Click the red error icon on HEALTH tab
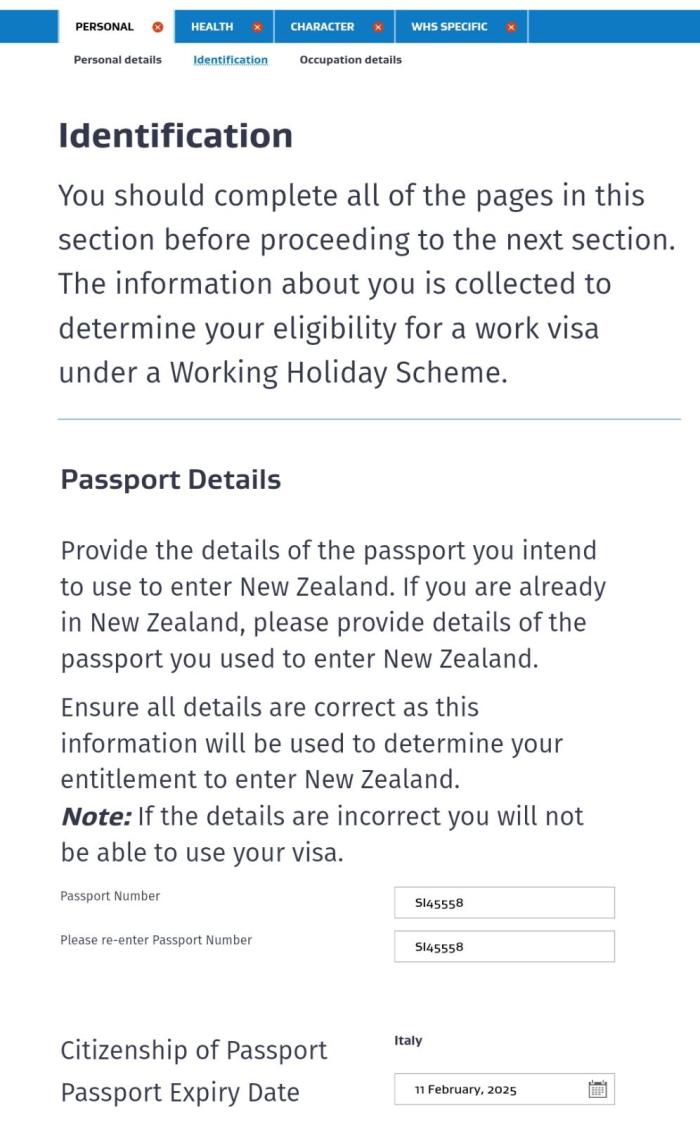The width and height of the screenshot is (700, 1124). (257, 27)
